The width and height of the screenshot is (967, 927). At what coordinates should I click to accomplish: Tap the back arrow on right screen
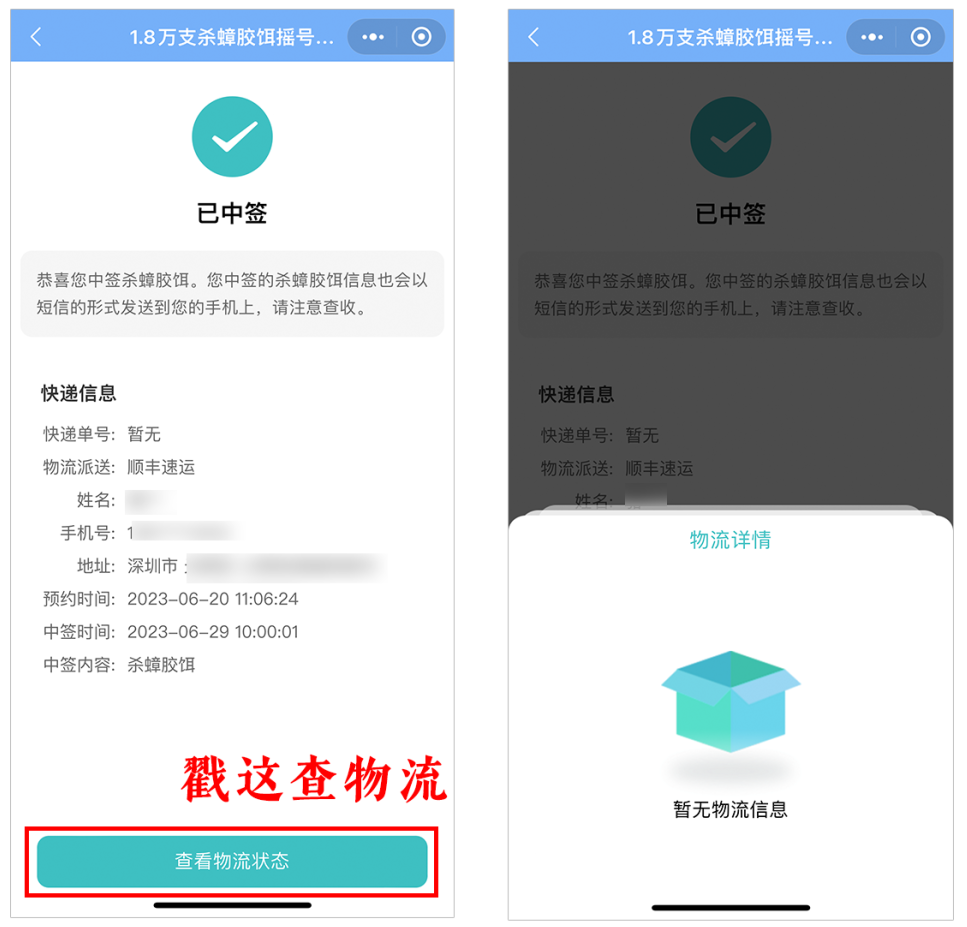click(x=534, y=37)
